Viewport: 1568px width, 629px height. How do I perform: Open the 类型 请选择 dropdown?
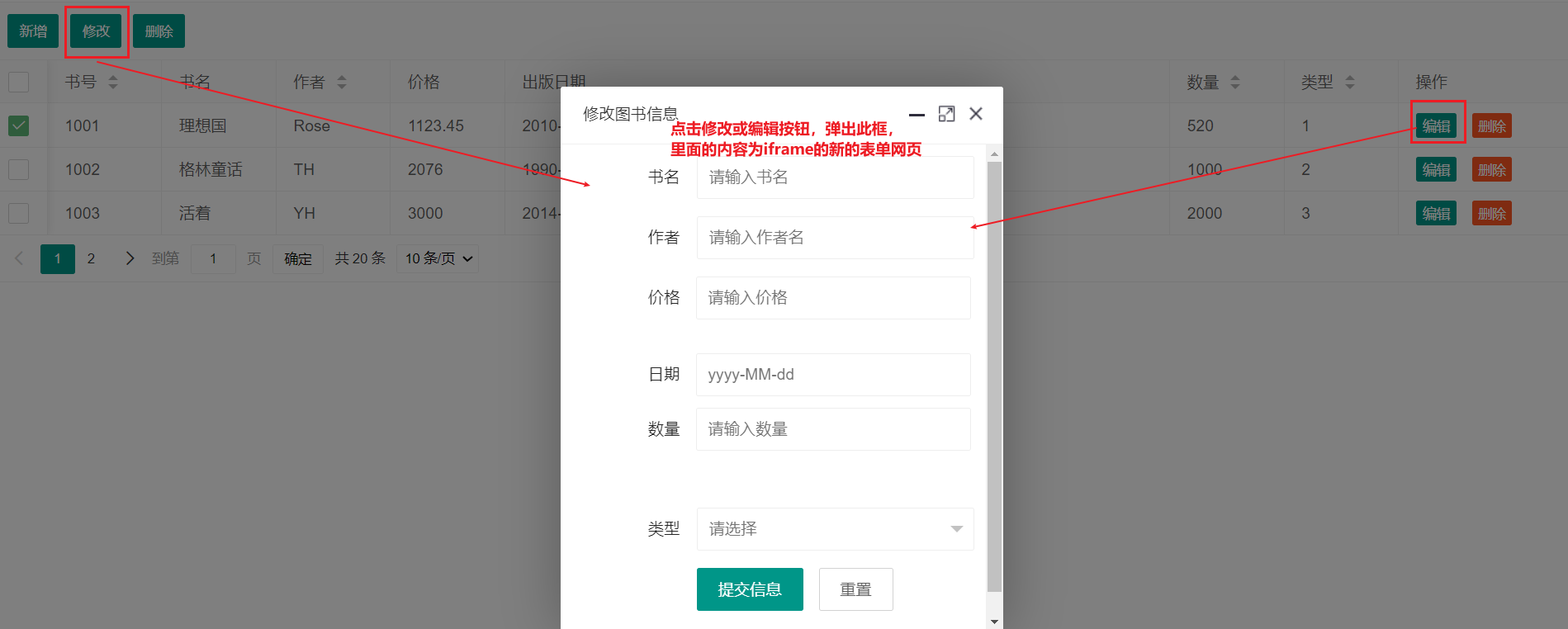point(836,529)
